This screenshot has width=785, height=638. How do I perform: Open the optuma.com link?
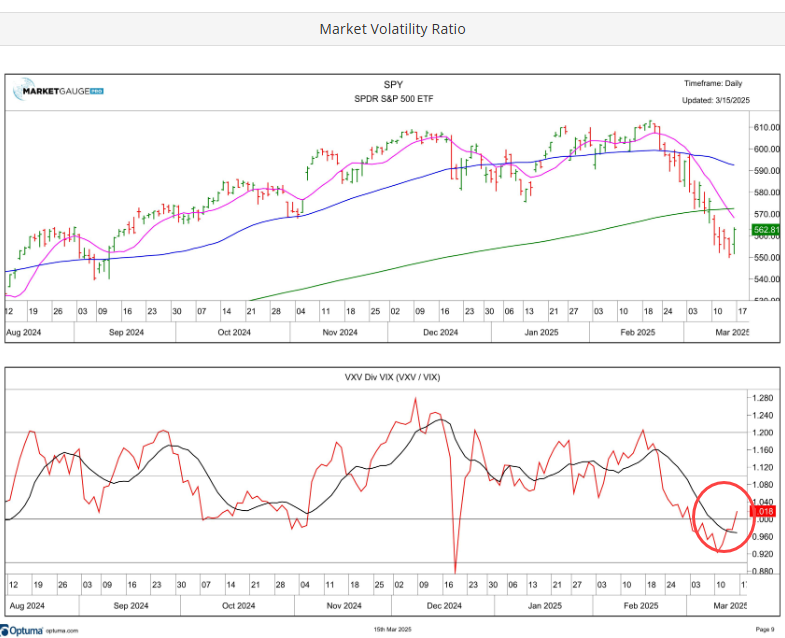[66, 629]
